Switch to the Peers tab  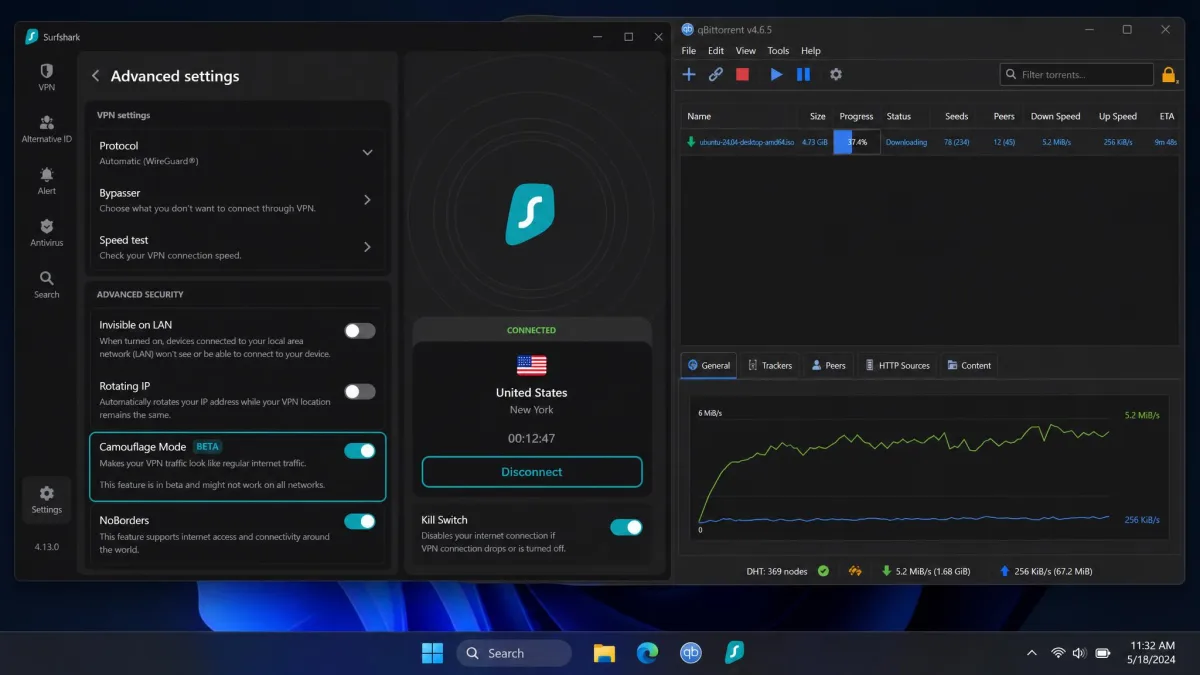click(829, 365)
